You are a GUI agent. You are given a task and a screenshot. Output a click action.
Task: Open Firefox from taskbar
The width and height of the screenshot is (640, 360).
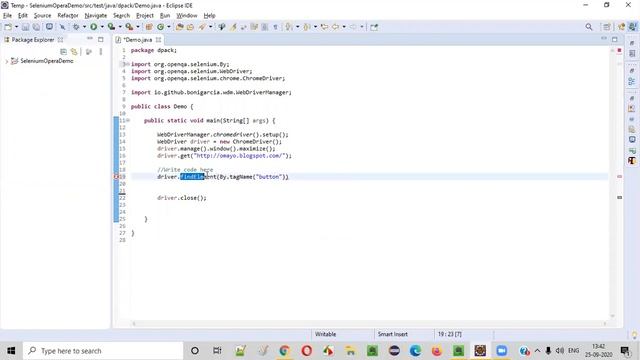point(437,351)
